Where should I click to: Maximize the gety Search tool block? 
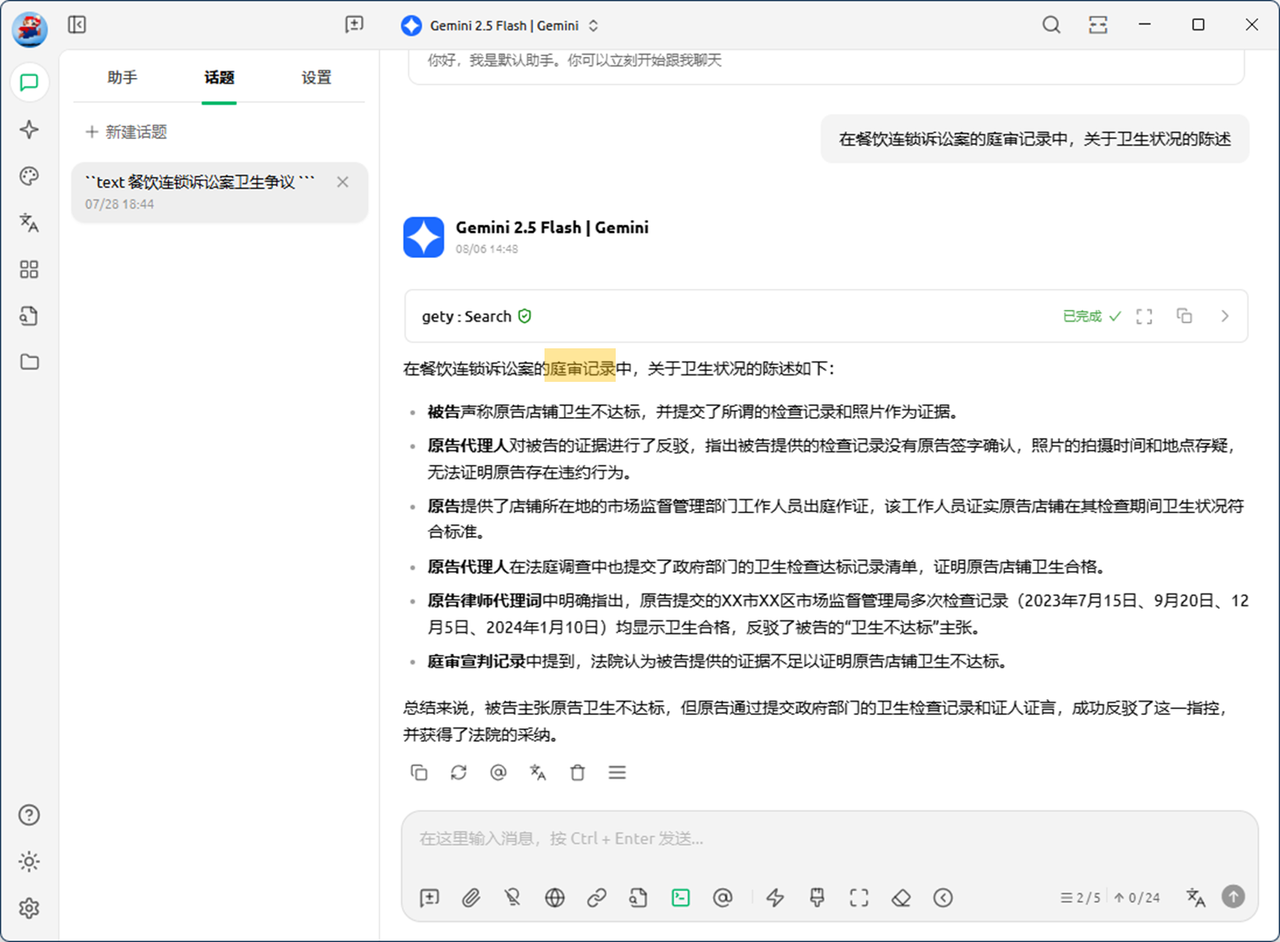[x=1145, y=316]
